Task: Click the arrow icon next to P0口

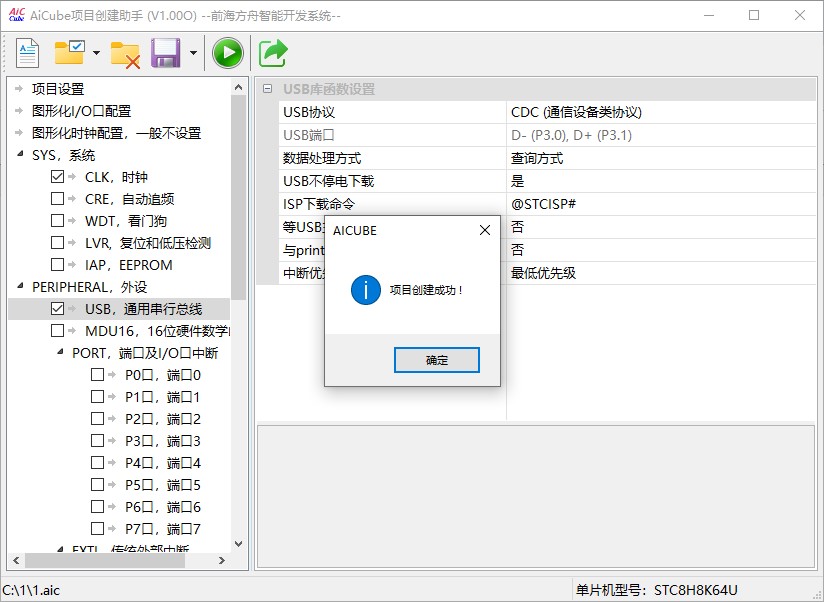Action: (112, 375)
